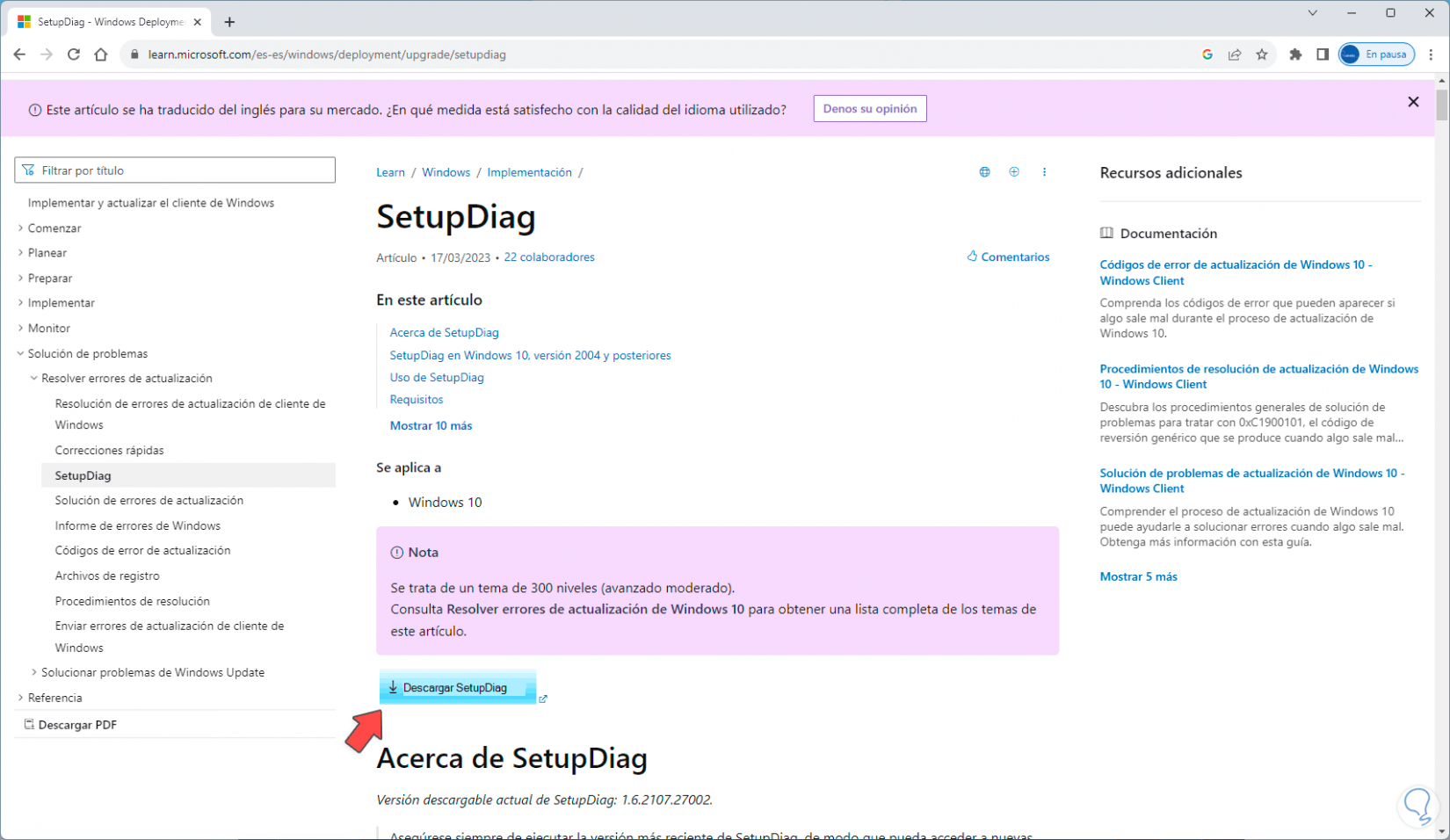Click the Learn breadcrumb link

(391, 172)
